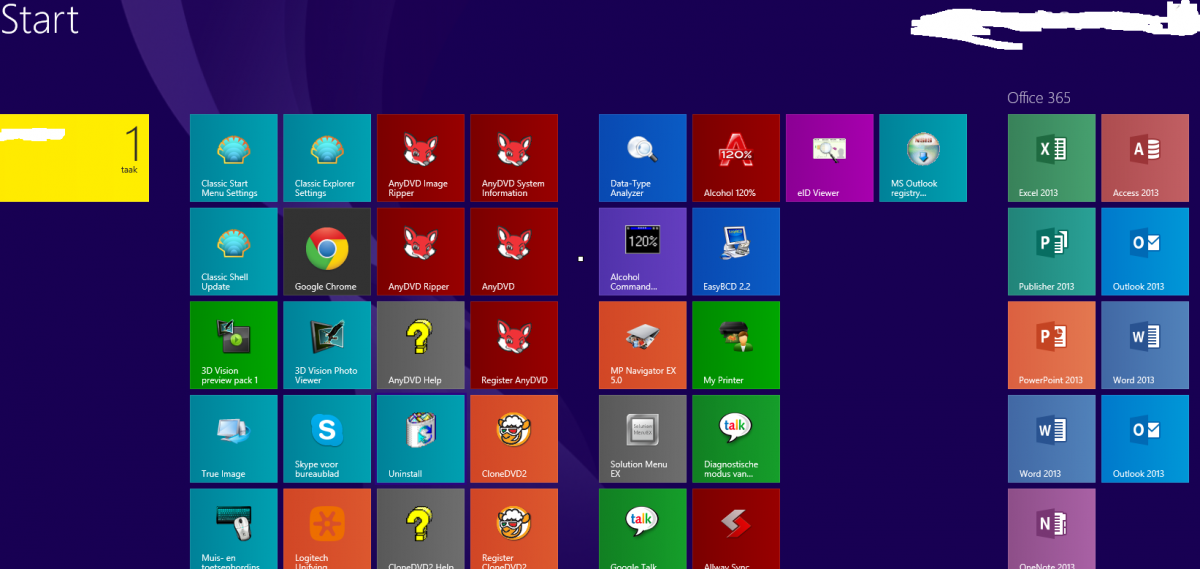The height and width of the screenshot is (569, 1200).
Task: Open AnyDVD System Information tile
Action: 514,158
